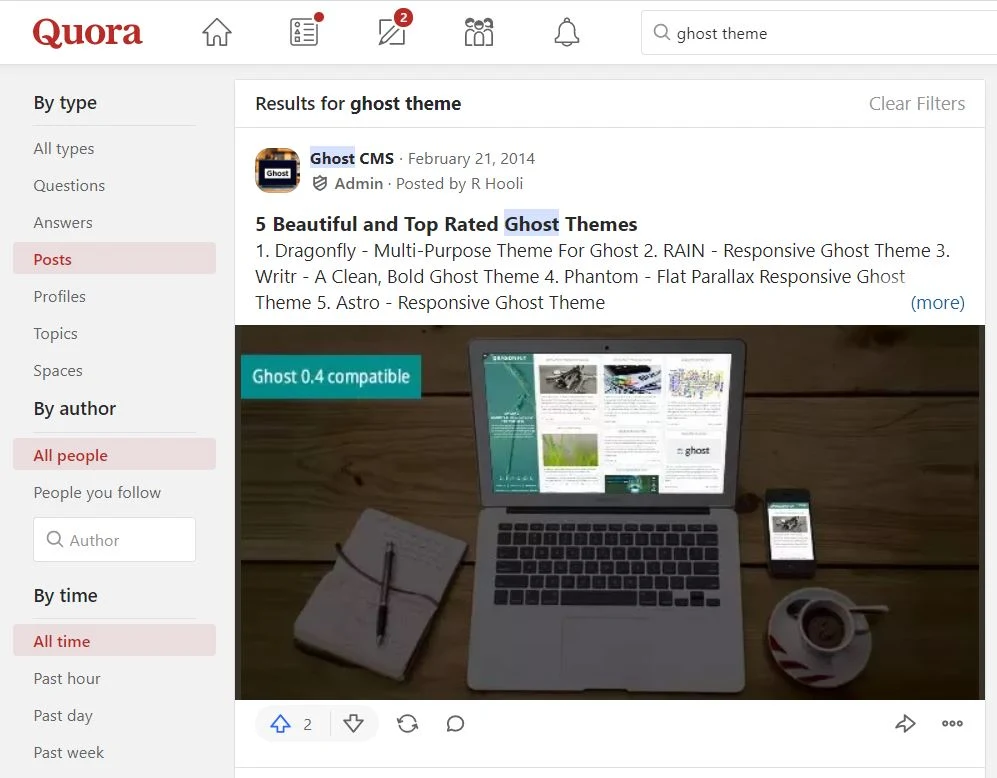
Task: Click the February 21, 2014 post date
Action: point(471,158)
